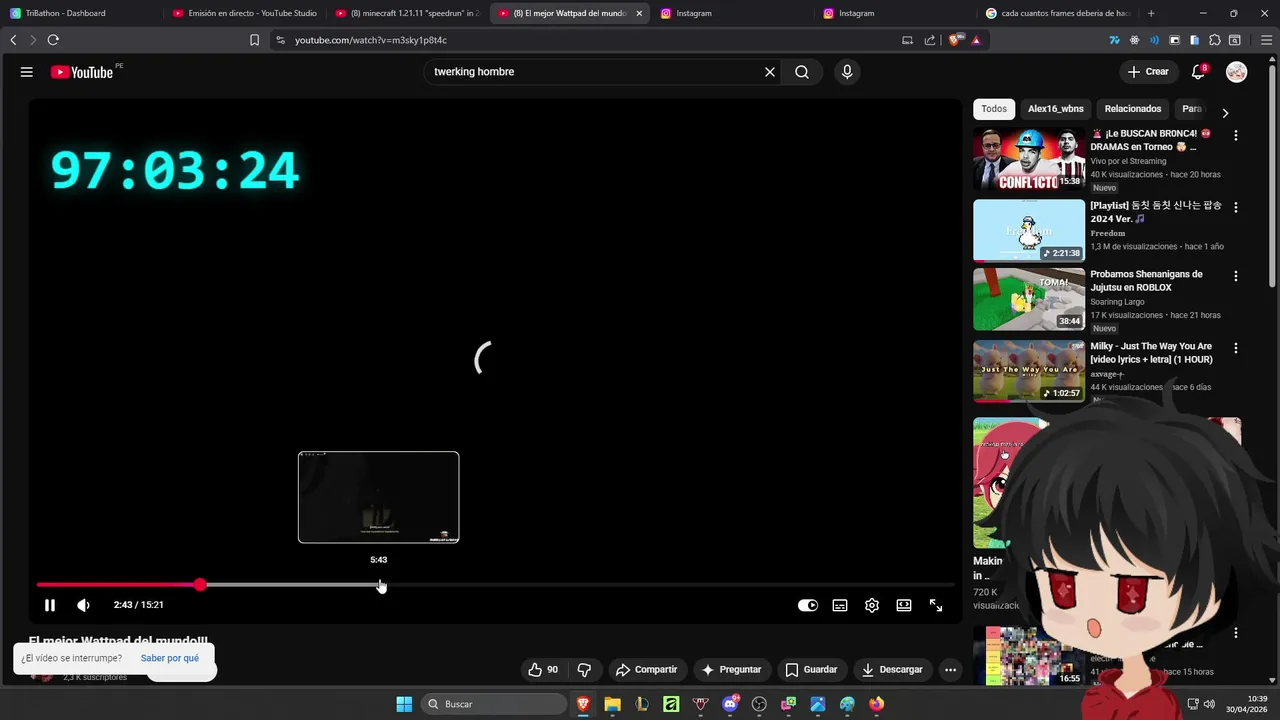The image size is (1280, 720).
Task: Open Firefox from the taskbar
Action: 877,704
